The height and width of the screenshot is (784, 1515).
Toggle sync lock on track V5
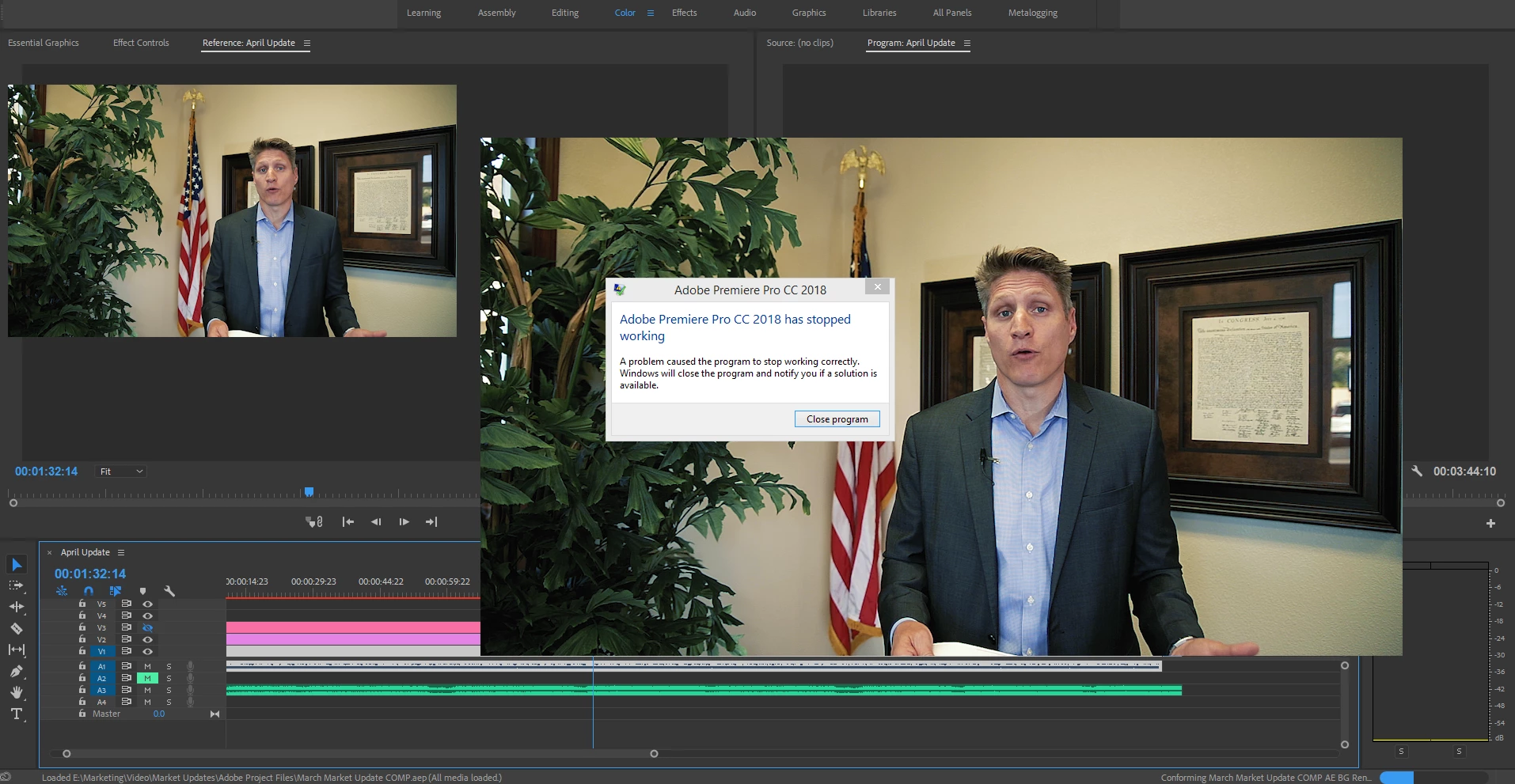[126, 604]
